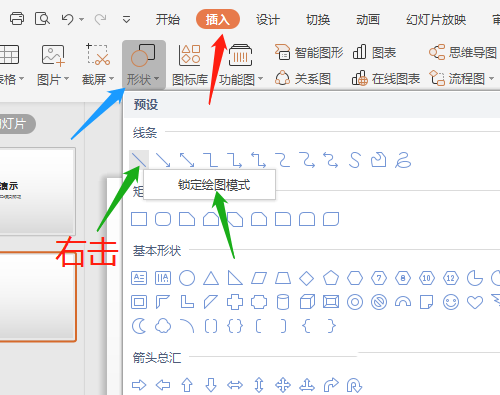Click the redo arrow icon
Image resolution: width=500 pixels, height=395 pixels.
pos(100,19)
